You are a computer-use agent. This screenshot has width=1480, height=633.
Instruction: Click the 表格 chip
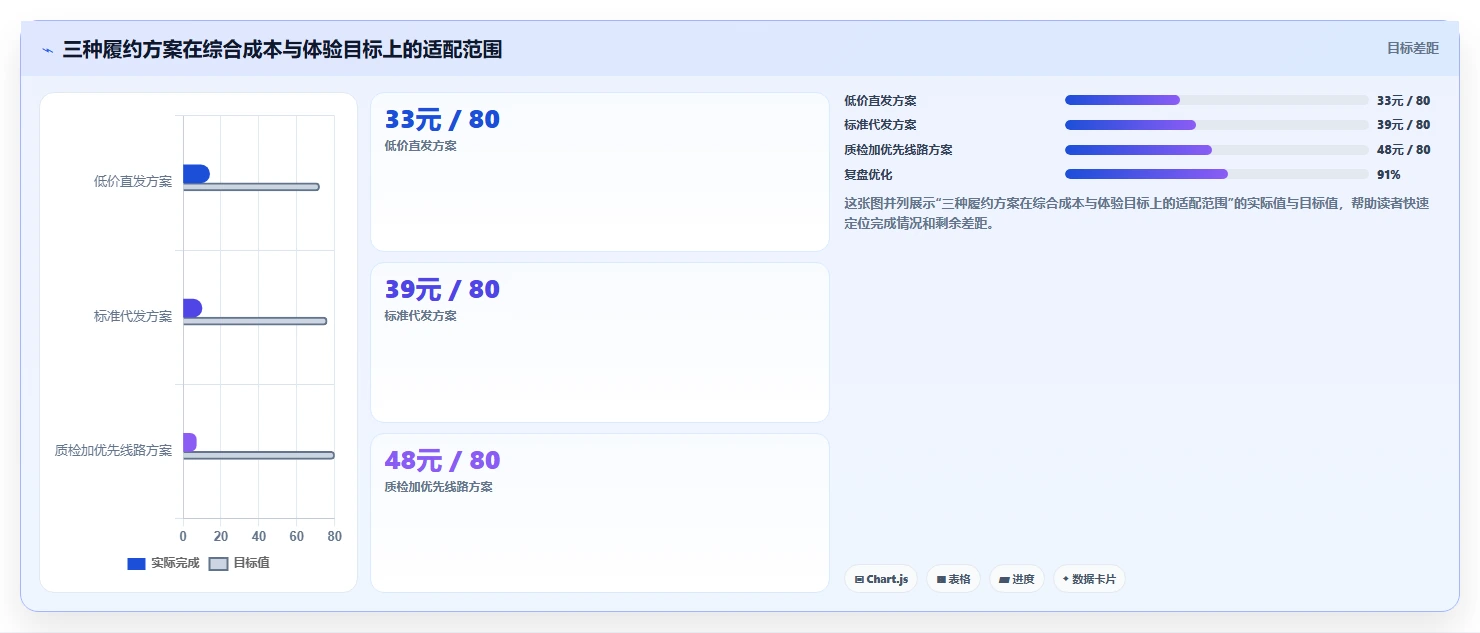click(x=953, y=579)
